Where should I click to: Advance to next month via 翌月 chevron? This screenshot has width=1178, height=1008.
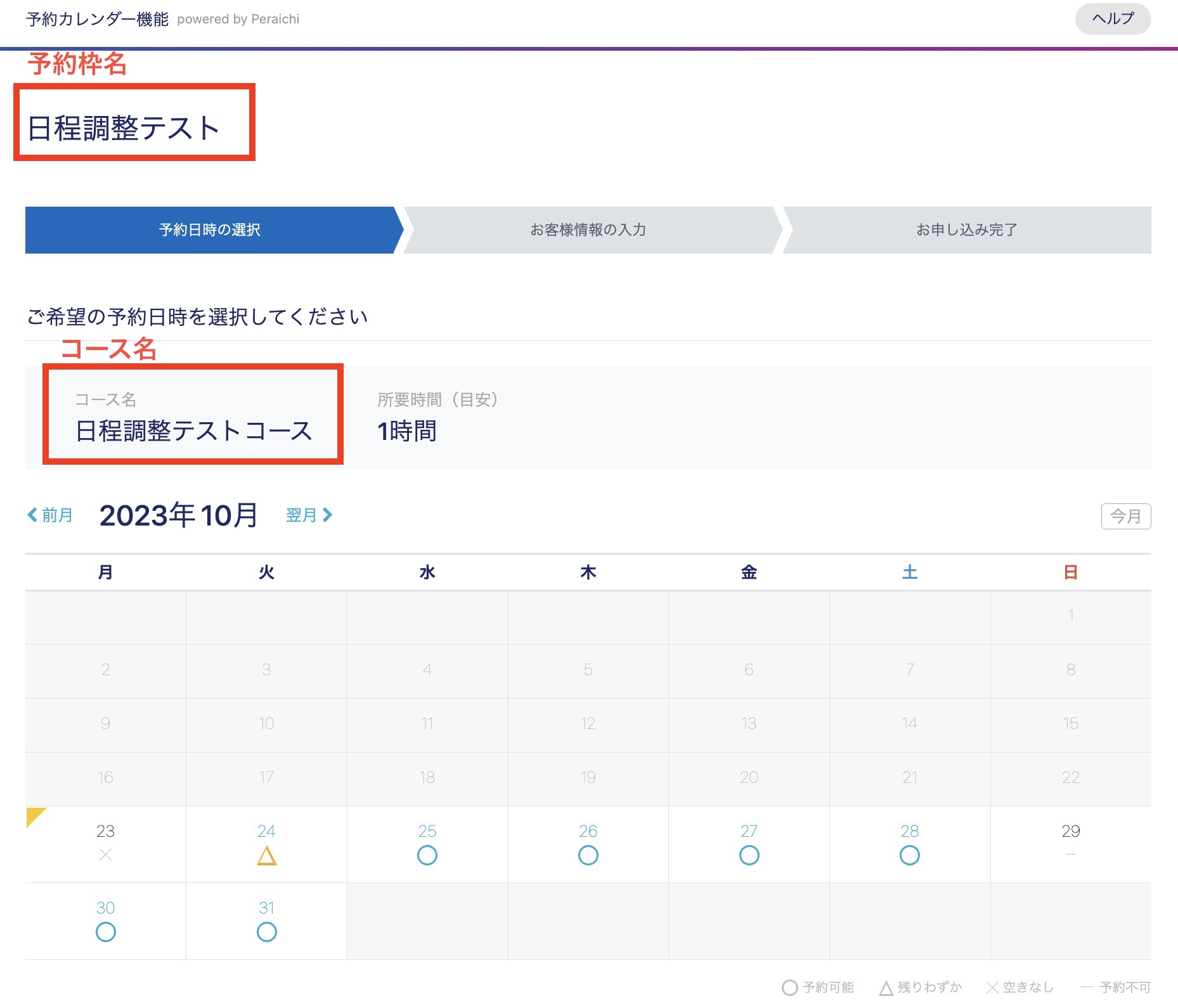coord(309,515)
